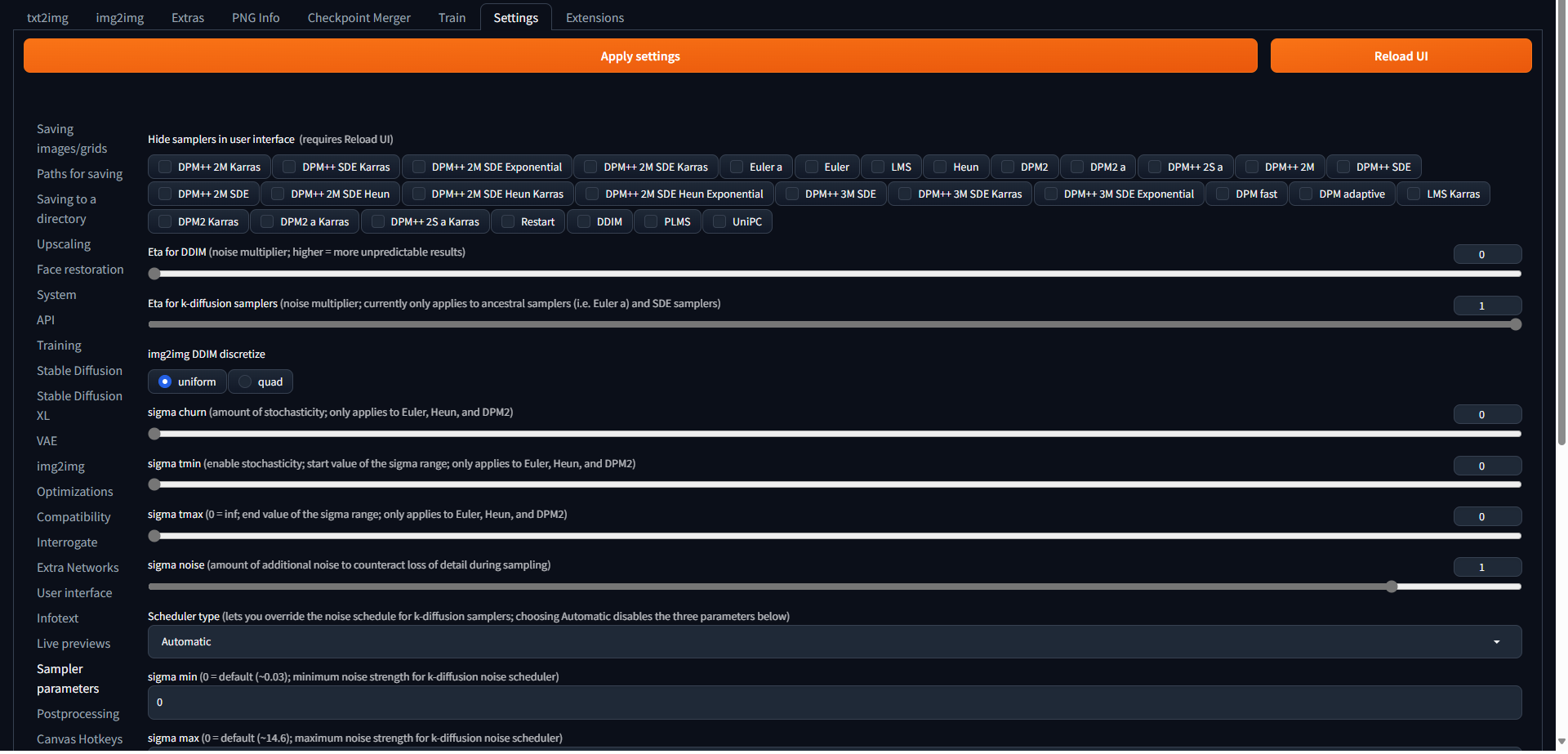Open the Extensions tab

595,18
